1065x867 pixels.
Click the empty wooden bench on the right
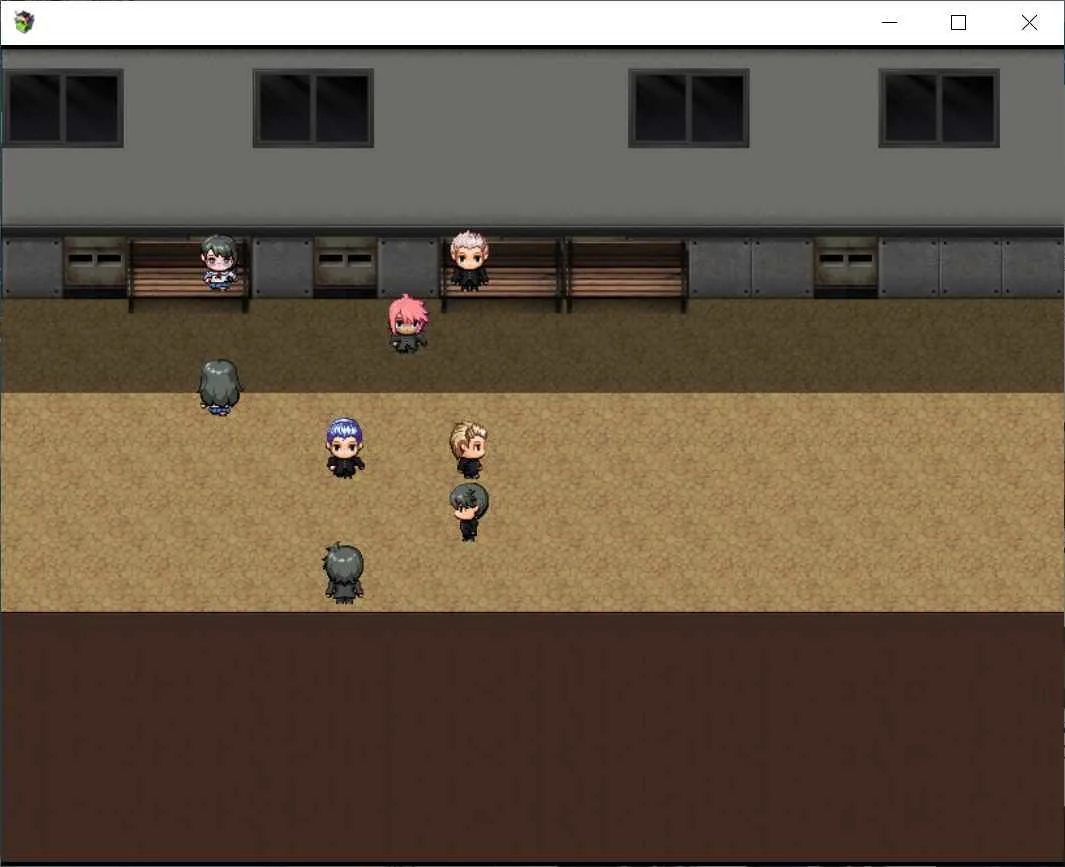[626, 272]
